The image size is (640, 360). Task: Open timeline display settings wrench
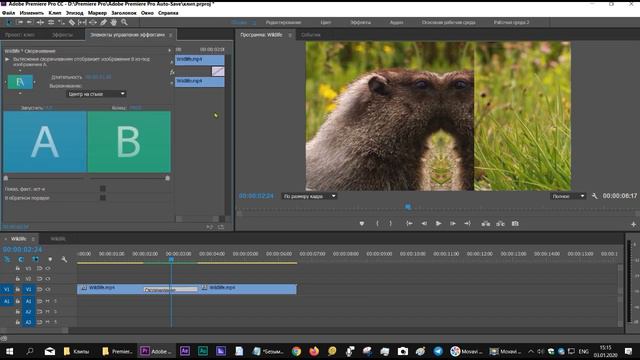tap(64, 259)
